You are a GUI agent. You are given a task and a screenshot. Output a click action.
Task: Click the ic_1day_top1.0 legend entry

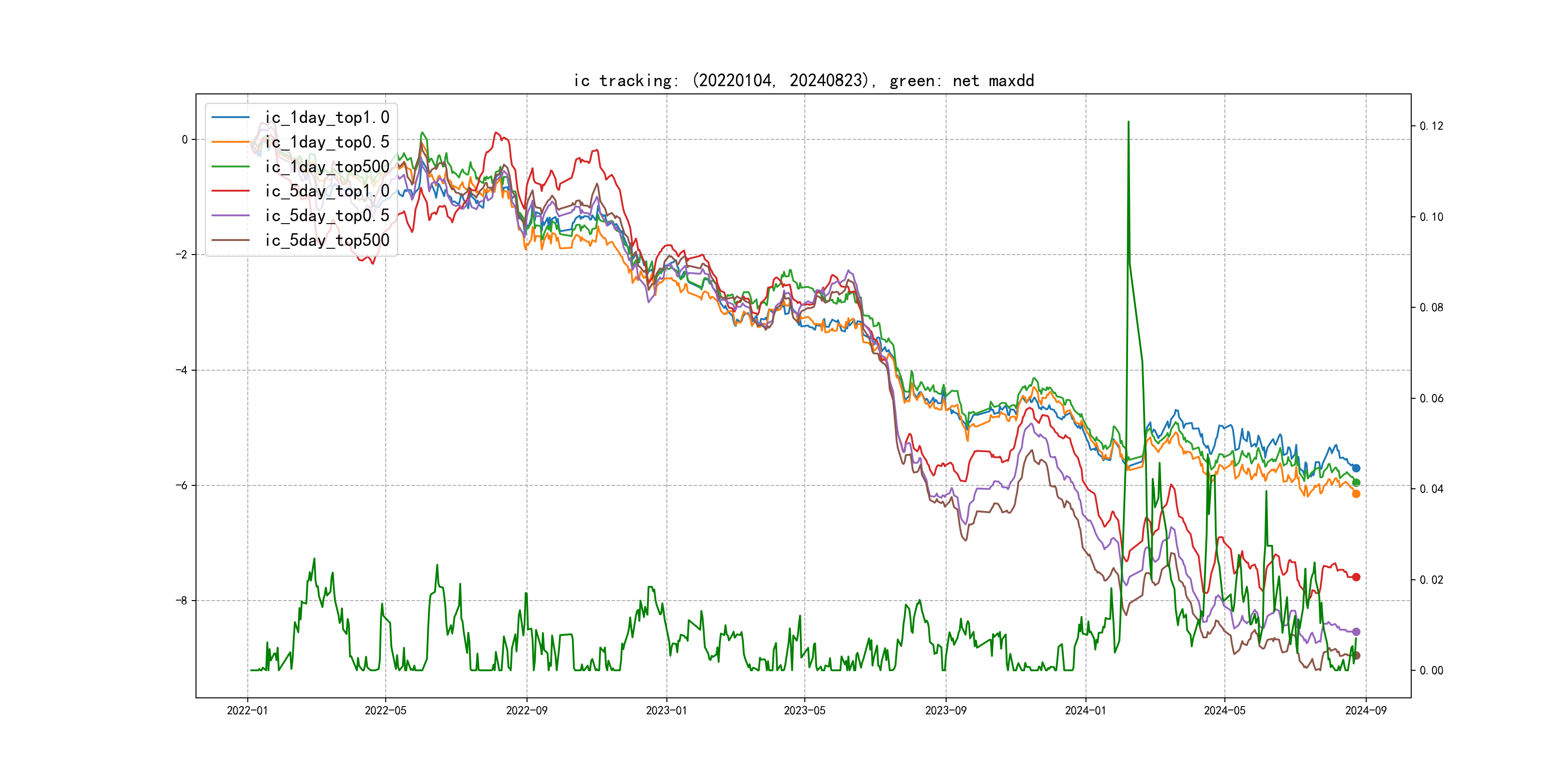click(327, 118)
